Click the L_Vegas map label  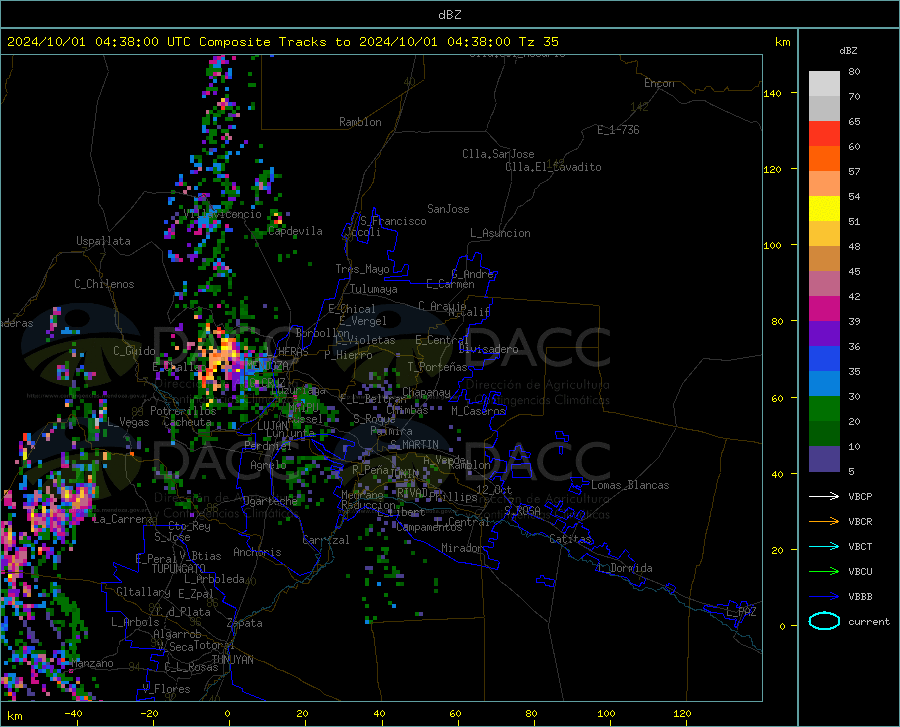128,423
